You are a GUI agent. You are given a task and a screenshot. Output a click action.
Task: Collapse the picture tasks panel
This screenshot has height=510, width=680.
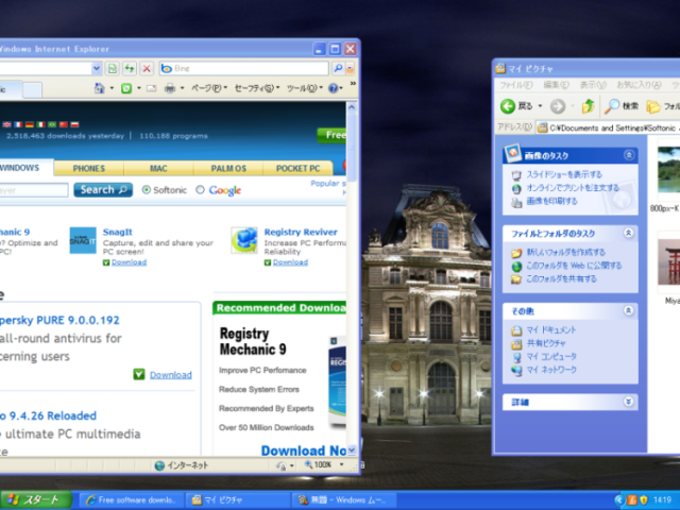point(628,155)
